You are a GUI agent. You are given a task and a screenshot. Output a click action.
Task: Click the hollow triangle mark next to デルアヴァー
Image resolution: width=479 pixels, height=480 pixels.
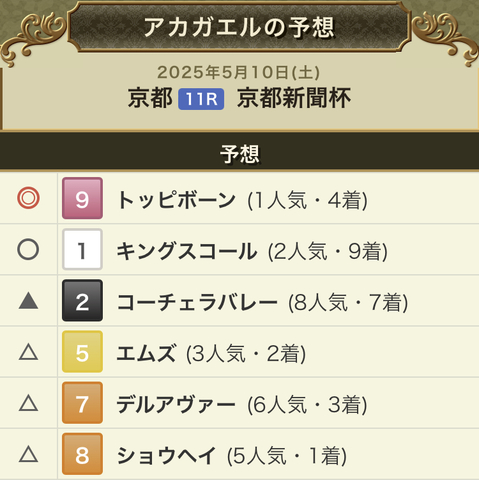coord(28,403)
